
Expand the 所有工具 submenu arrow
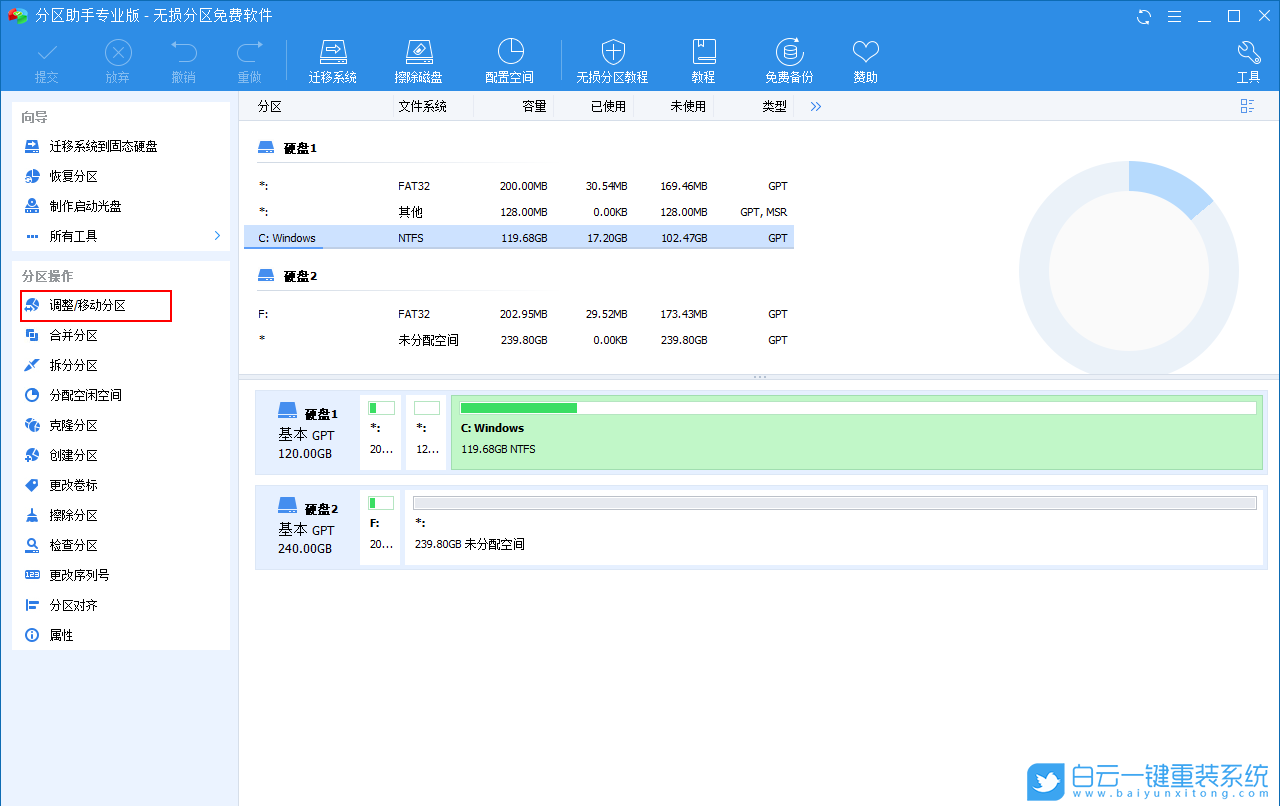217,236
